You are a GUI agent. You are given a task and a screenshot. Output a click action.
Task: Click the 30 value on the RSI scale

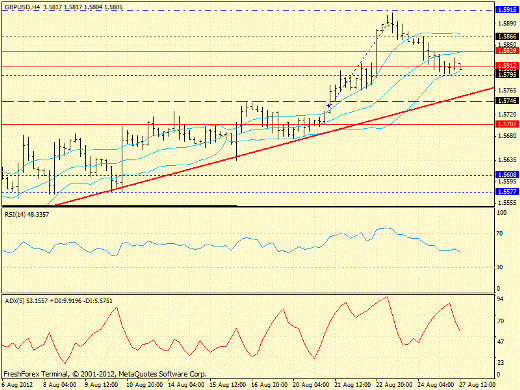pos(500,267)
